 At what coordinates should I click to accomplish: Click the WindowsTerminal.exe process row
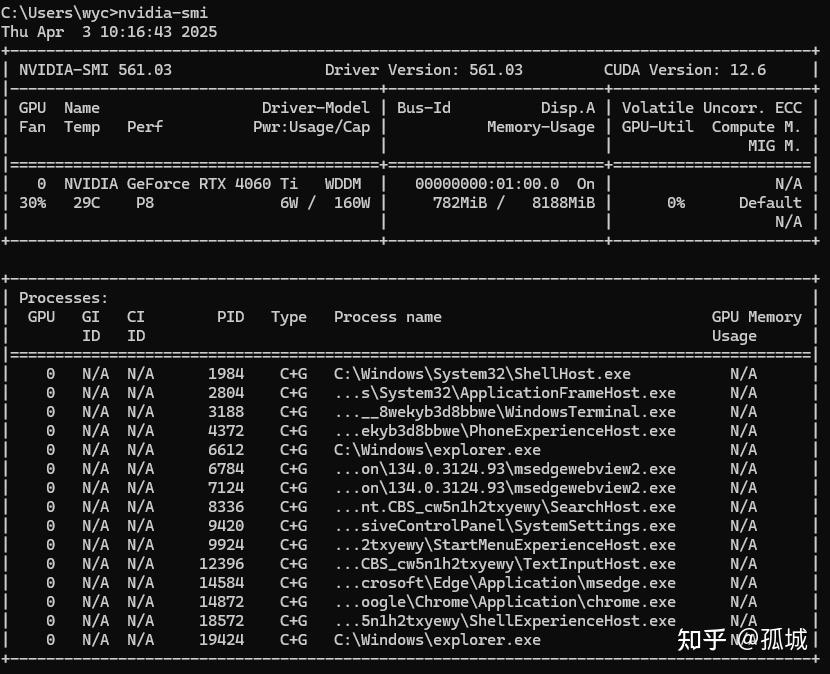pos(410,412)
